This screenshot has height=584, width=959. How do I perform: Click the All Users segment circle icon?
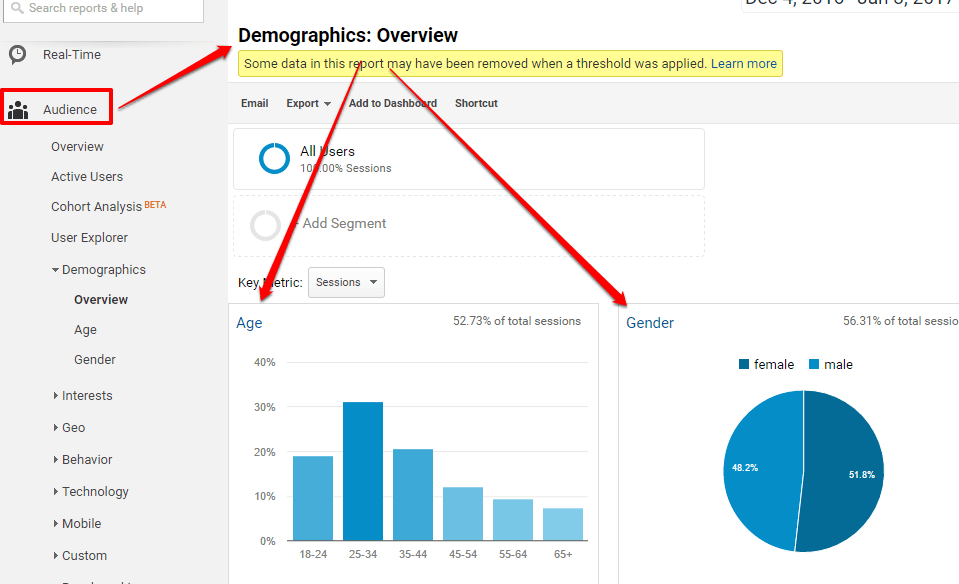274,158
